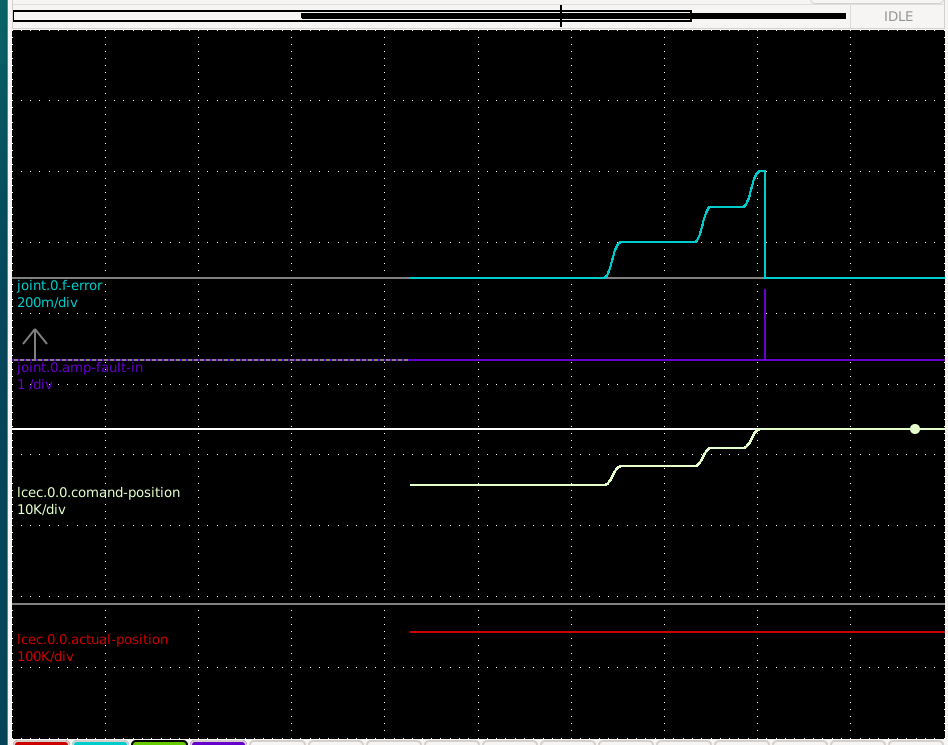The image size is (948, 745).
Task: Click the purple amp-fault-in spike
Action: pyautogui.click(x=765, y=325)
